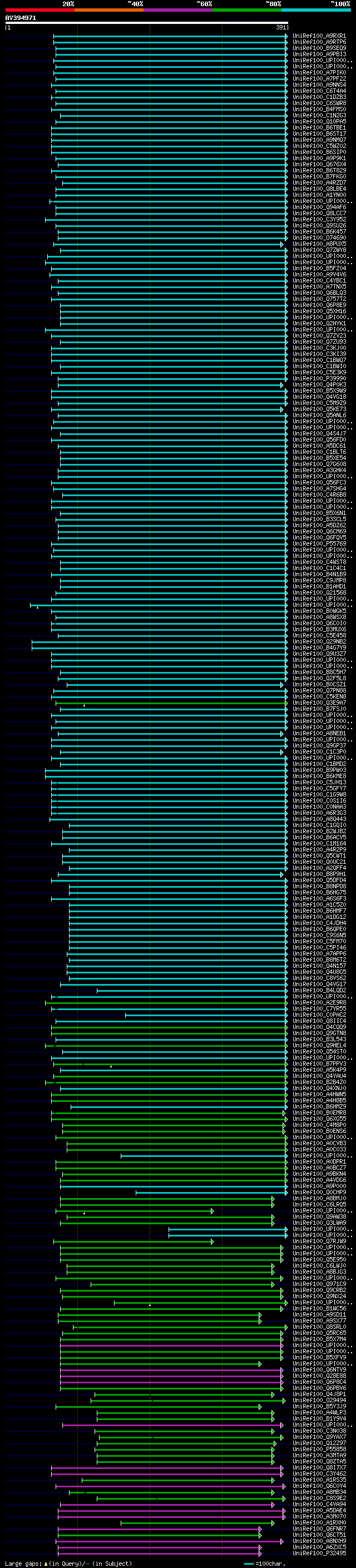
Task: Select the UniRef100_Q2HYK1 label
Action: click(x=319, y=323)
